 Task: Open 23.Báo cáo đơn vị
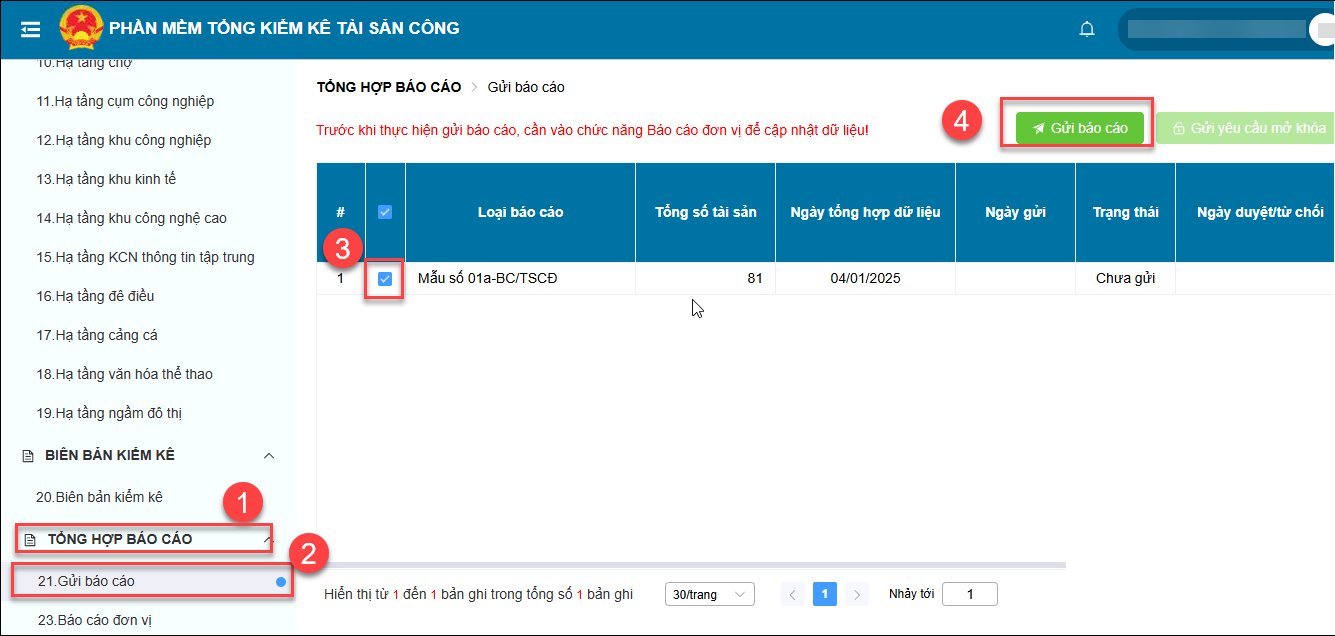point(95,620)
